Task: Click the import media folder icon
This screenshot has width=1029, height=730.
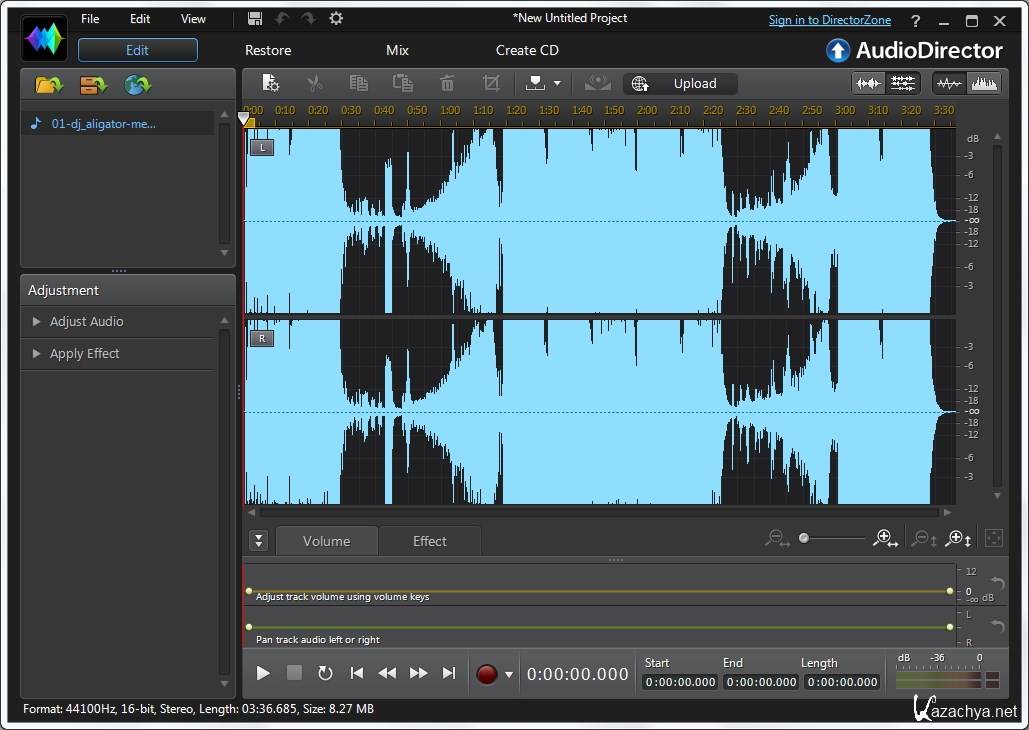Action: (x=48, y=85)
